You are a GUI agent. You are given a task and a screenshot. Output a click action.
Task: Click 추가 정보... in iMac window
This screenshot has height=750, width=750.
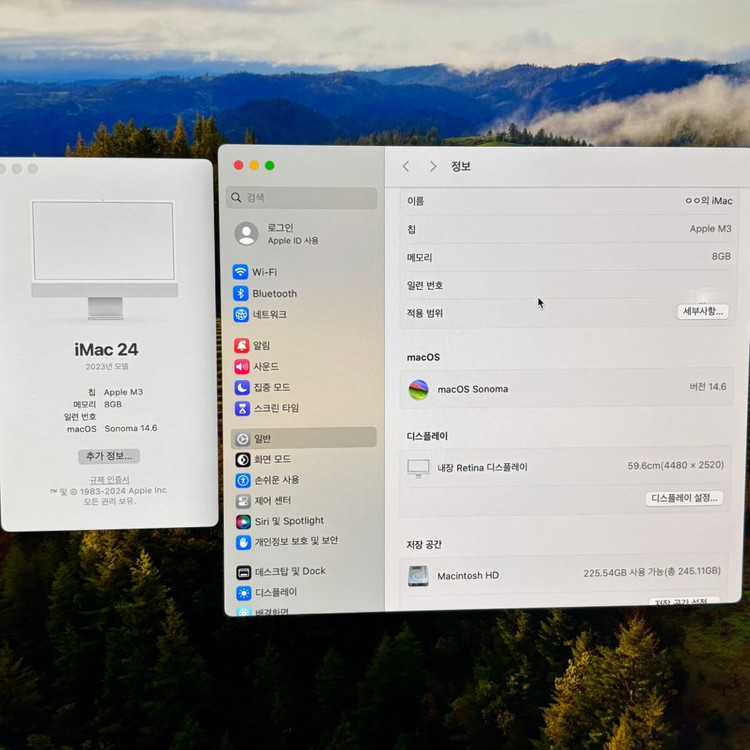coord(109,456)
